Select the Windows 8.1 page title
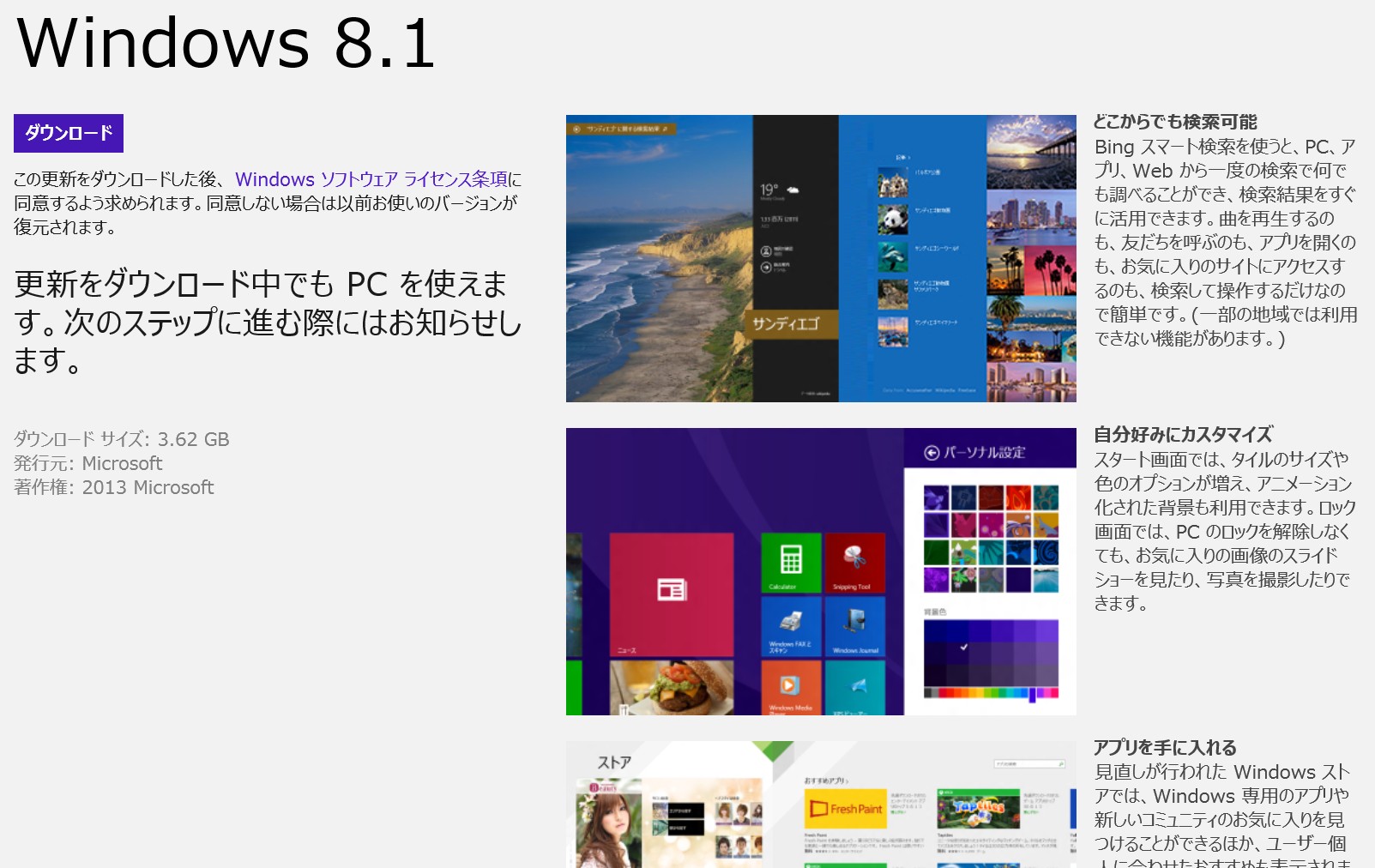Viewport: 1375px width, 868px height. point(226,43)
